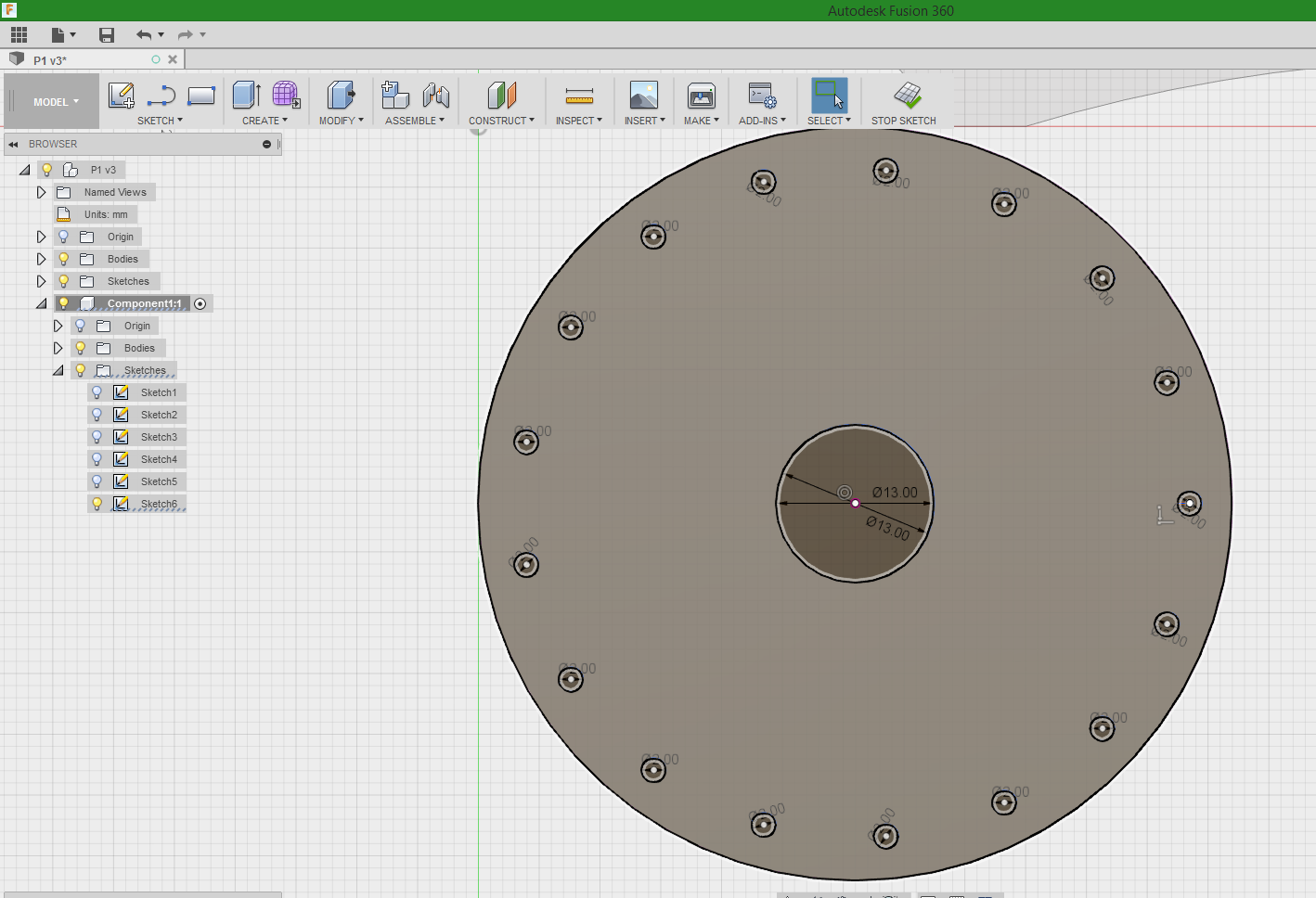Open the SKETCH dropdown menu
The width and height of the screenshot is (1316, 898).
click(160, 121)
